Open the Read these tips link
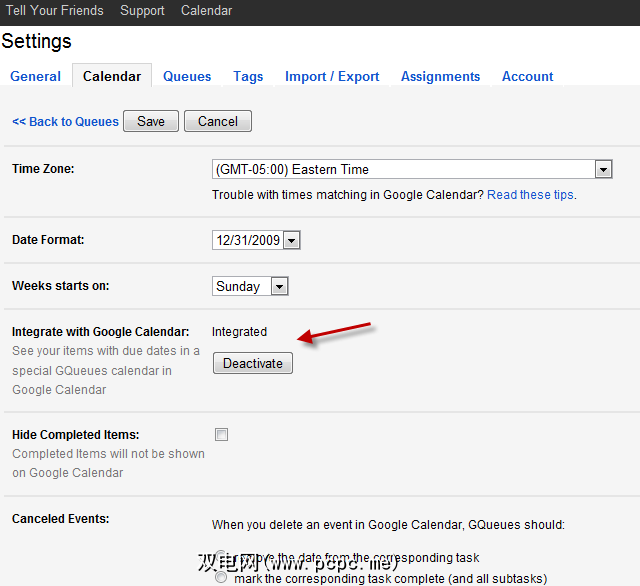Screen dimensions: 640x586 [x=530, y=195]
